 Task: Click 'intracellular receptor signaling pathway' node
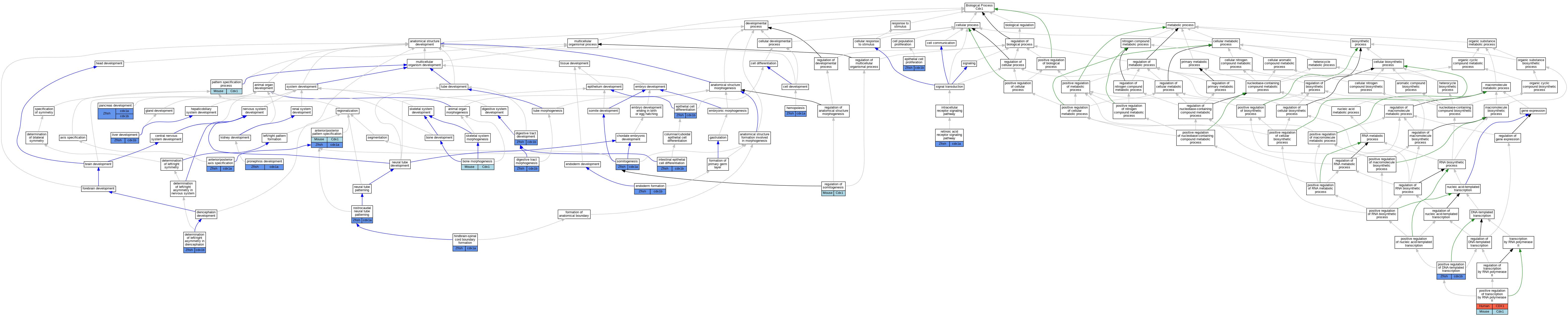click(950, 111)
